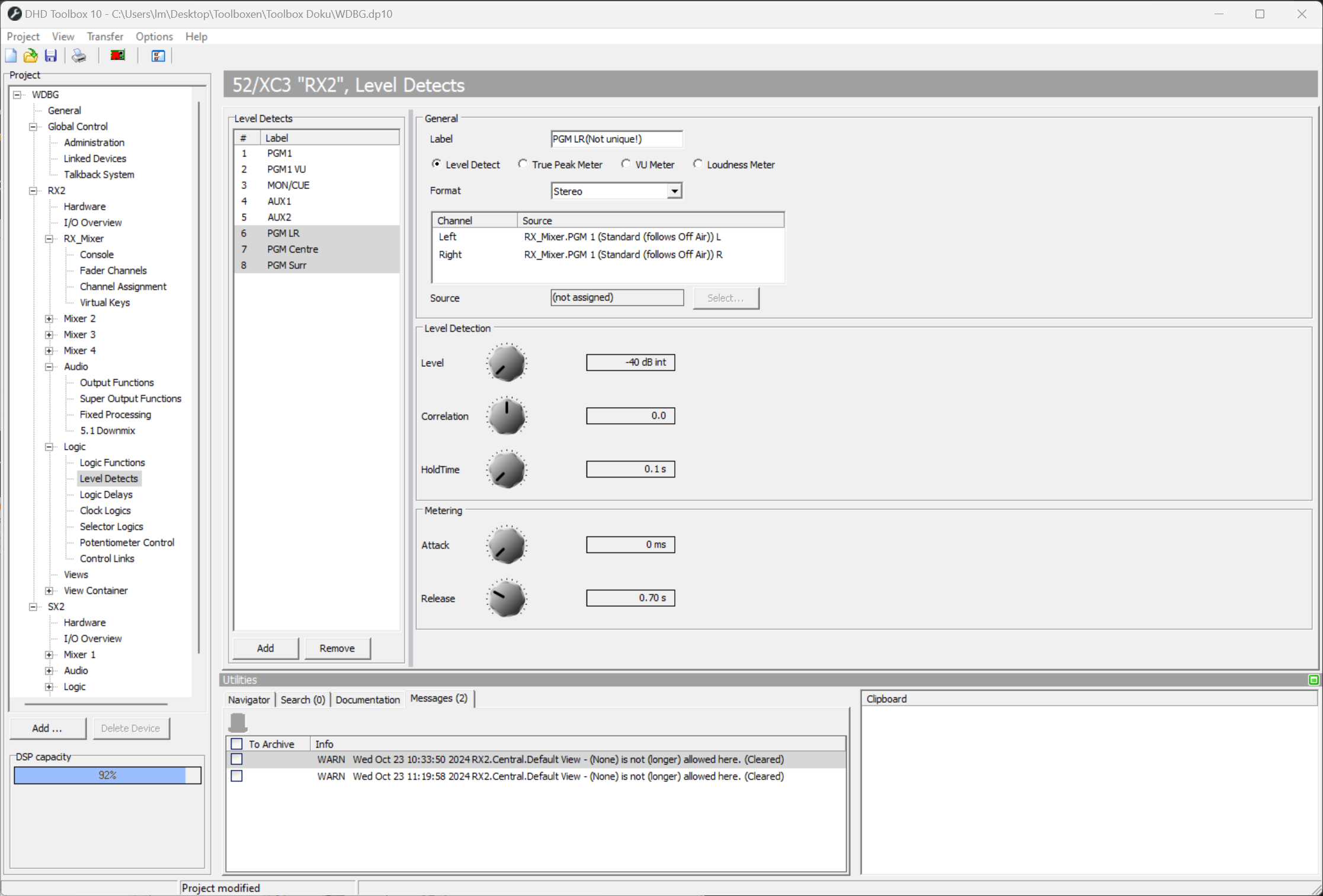Select the True Peak Meter option
This screenshot has width=1323, height=896.
523,164
